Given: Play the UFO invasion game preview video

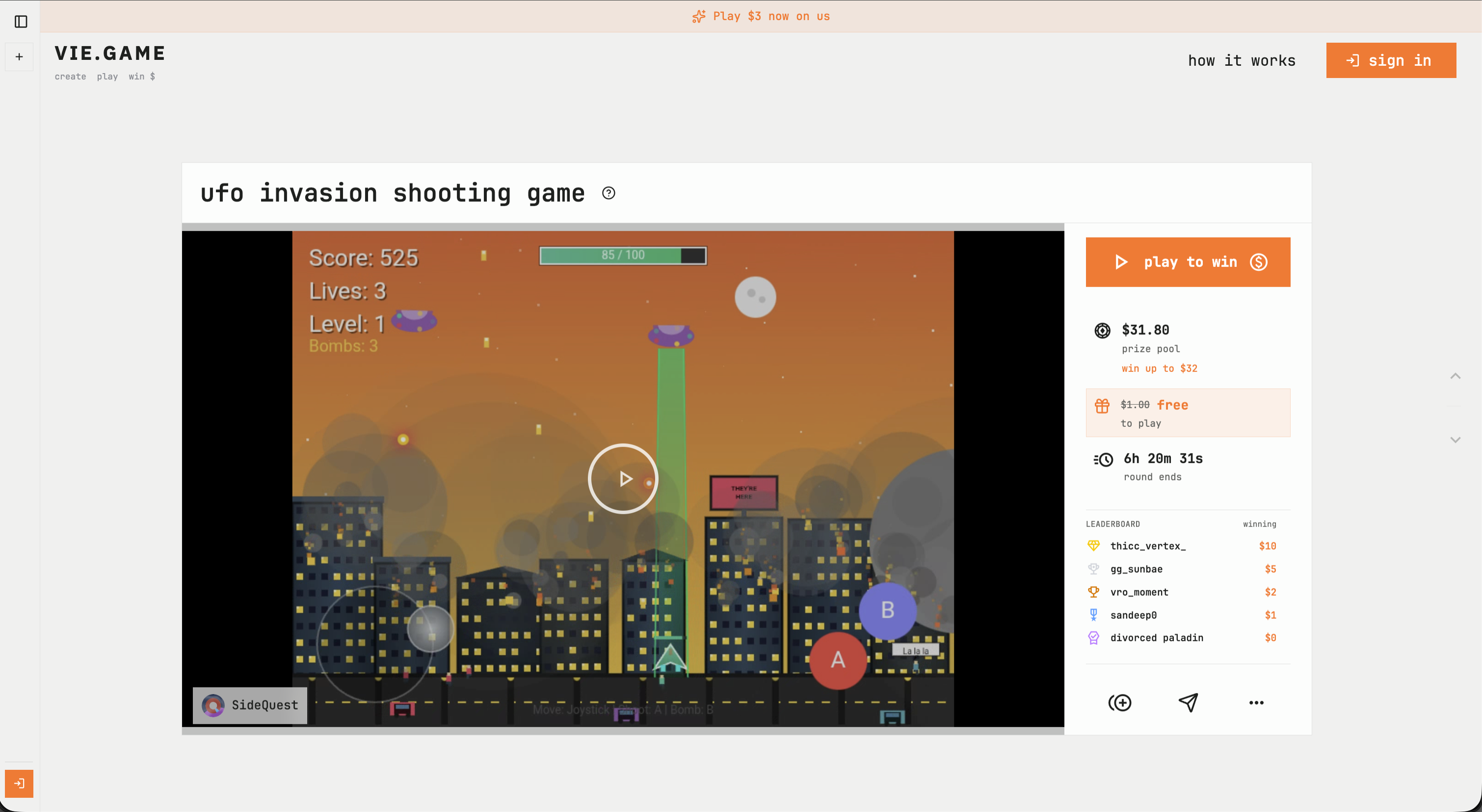Looking at the screenshot, I should coord(622,478).
